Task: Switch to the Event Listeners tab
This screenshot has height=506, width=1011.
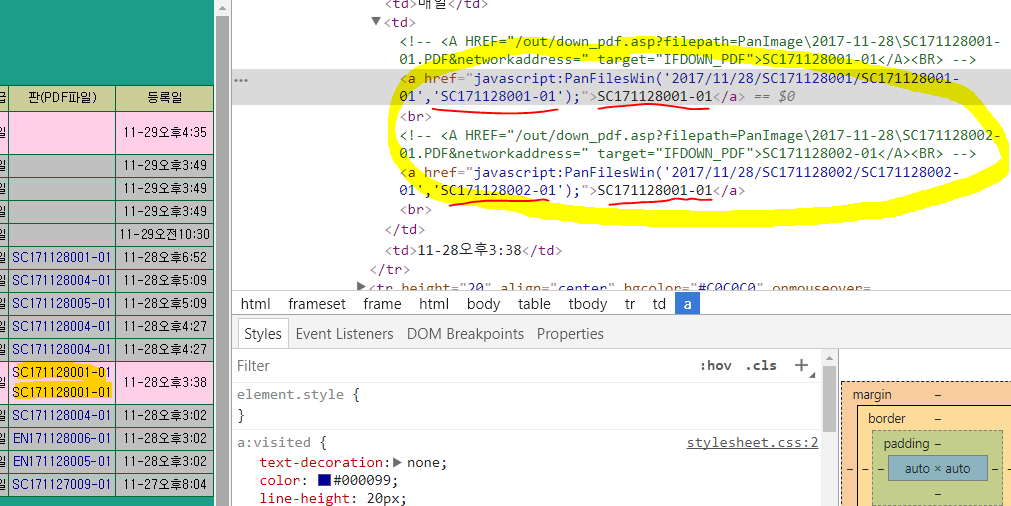Action: (344, 334)
